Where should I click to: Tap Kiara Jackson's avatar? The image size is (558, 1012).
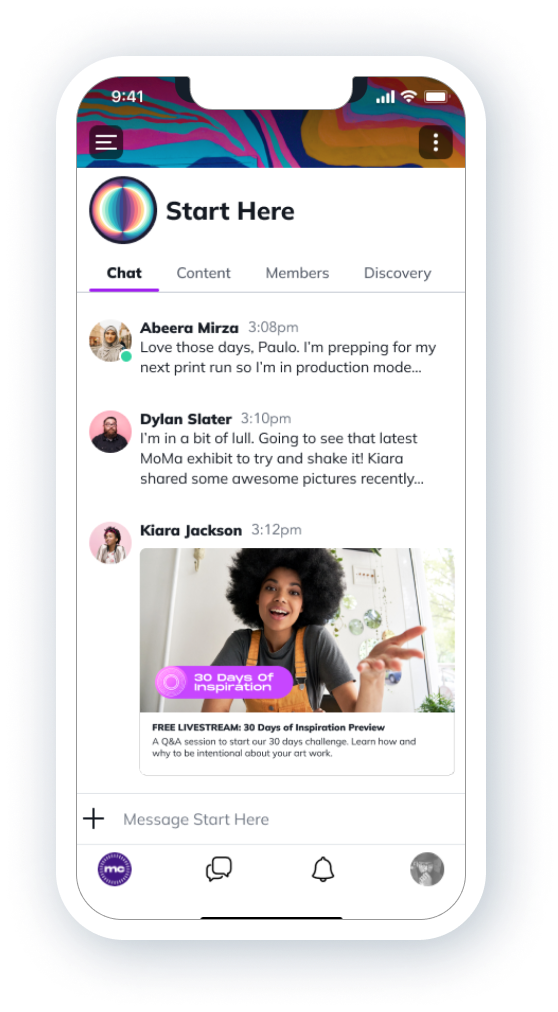(110, 543)
